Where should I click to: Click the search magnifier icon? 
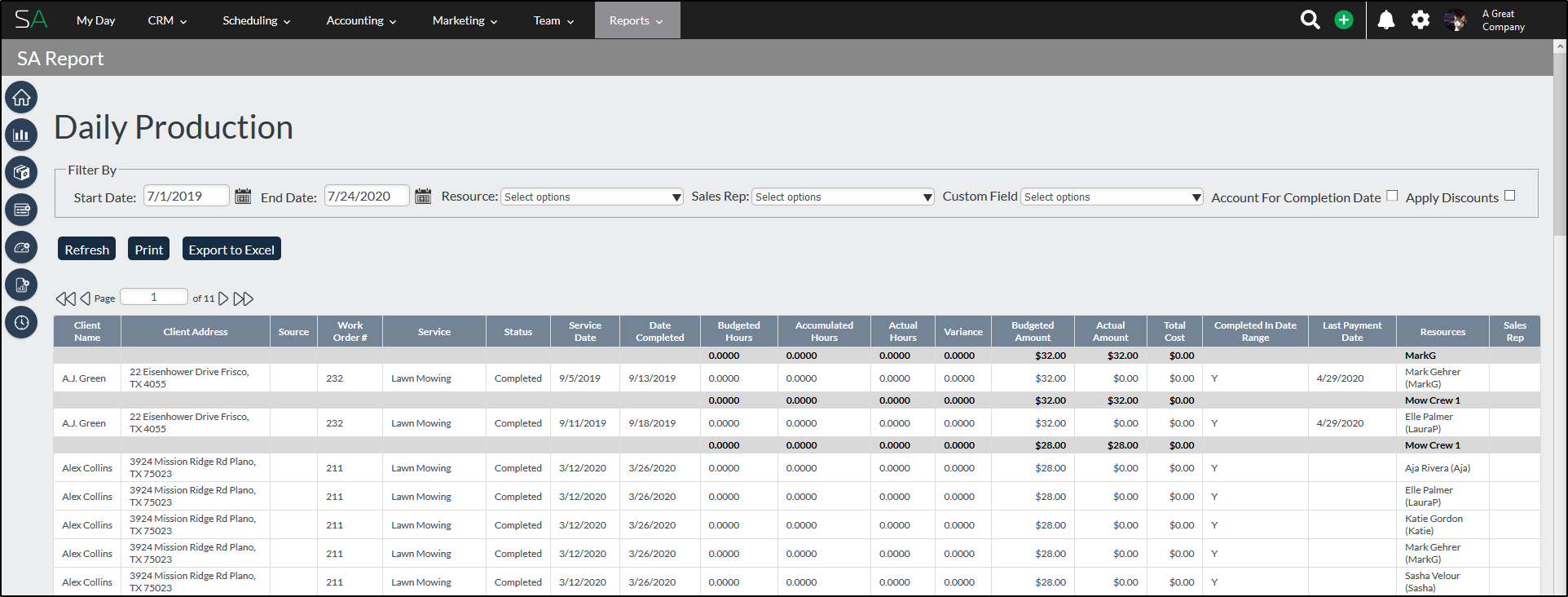click(x=1310, y=20)
